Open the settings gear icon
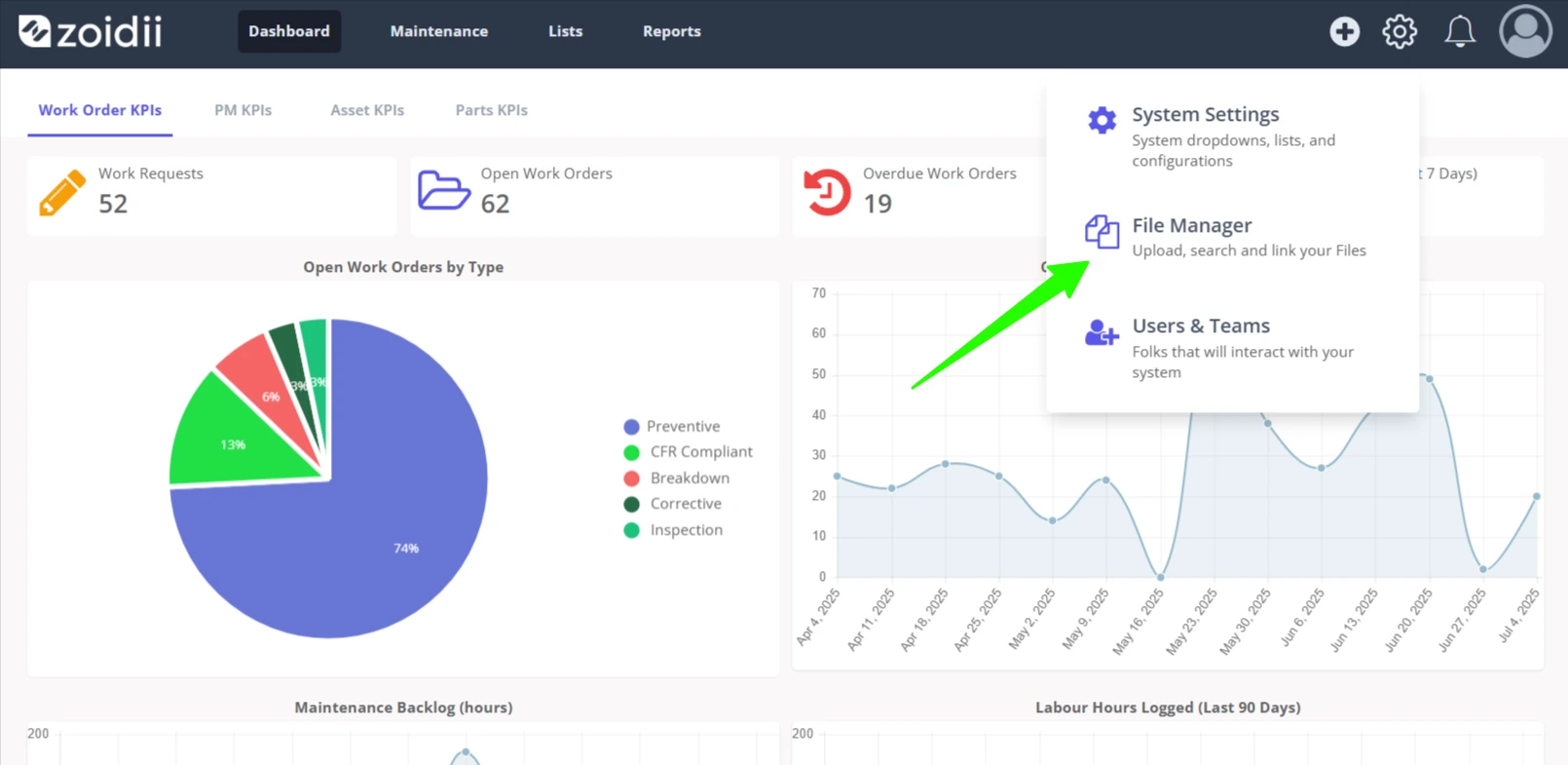Screen dimensions: 1568x765 [1400, 31]
